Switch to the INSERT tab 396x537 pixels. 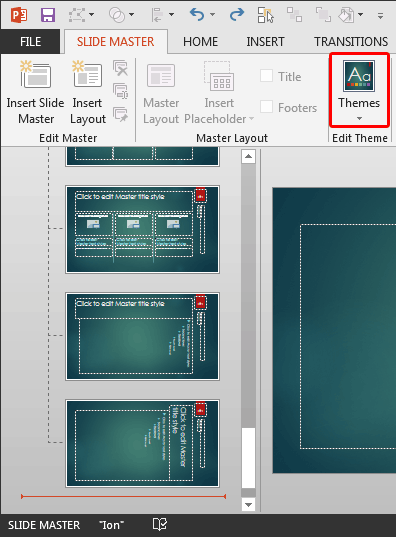(x=265, y=42)
